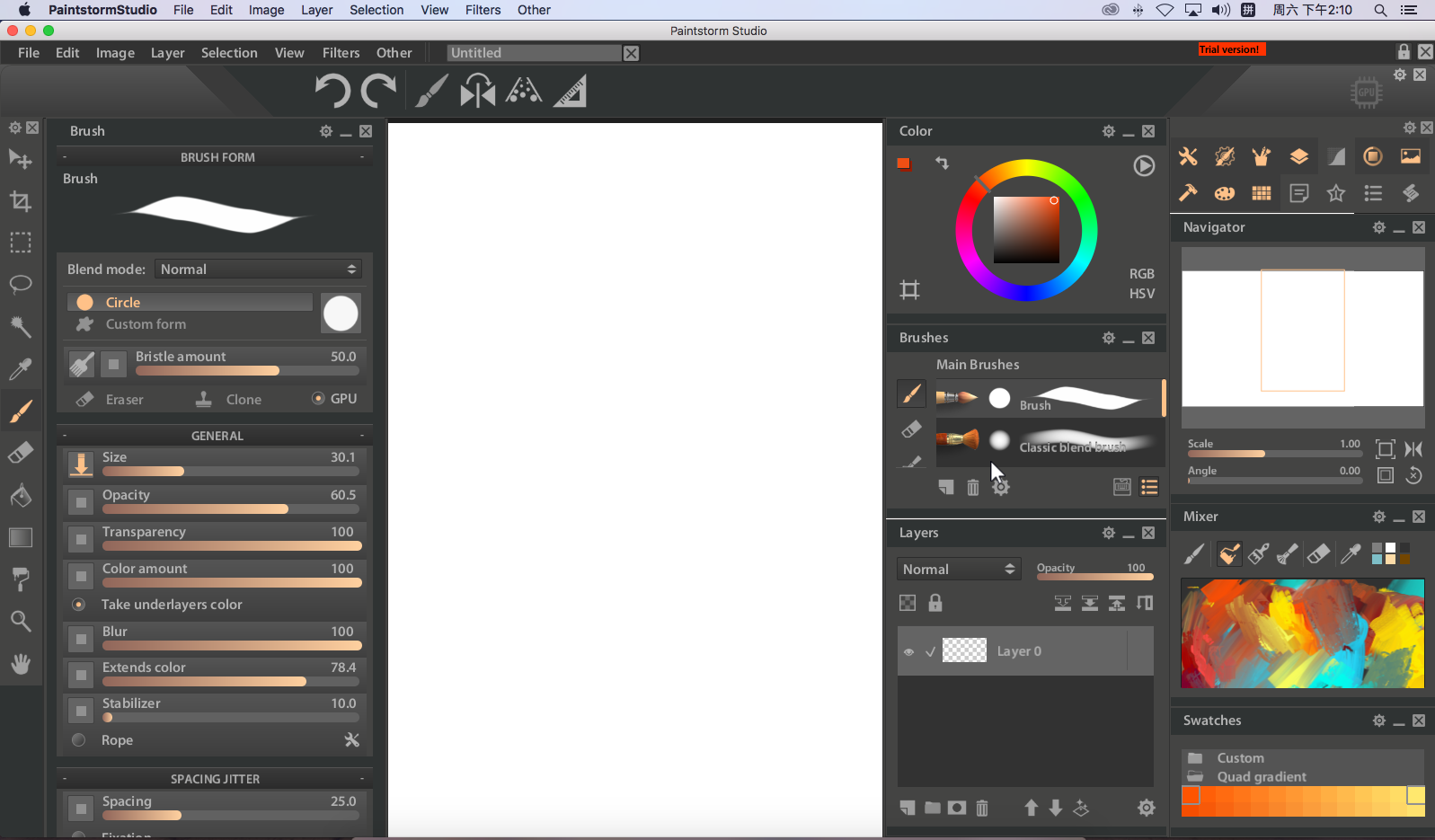Image resolution: width=1435 pixels, height=840 pixels.
Task: Toggle mirror symmetry tool in top toolbar
Action: 478,91
